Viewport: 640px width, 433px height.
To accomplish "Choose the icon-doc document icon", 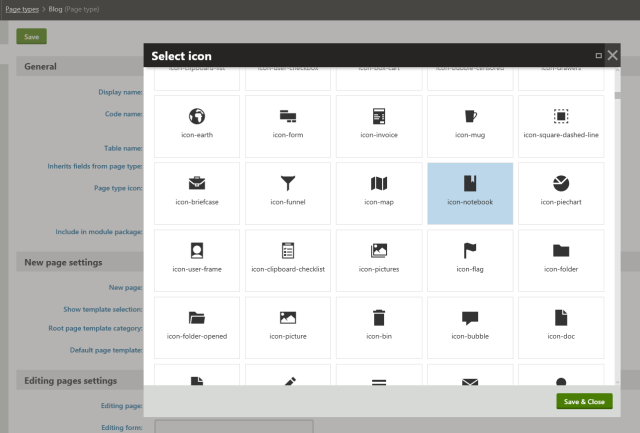I will [x=561, y=328].
